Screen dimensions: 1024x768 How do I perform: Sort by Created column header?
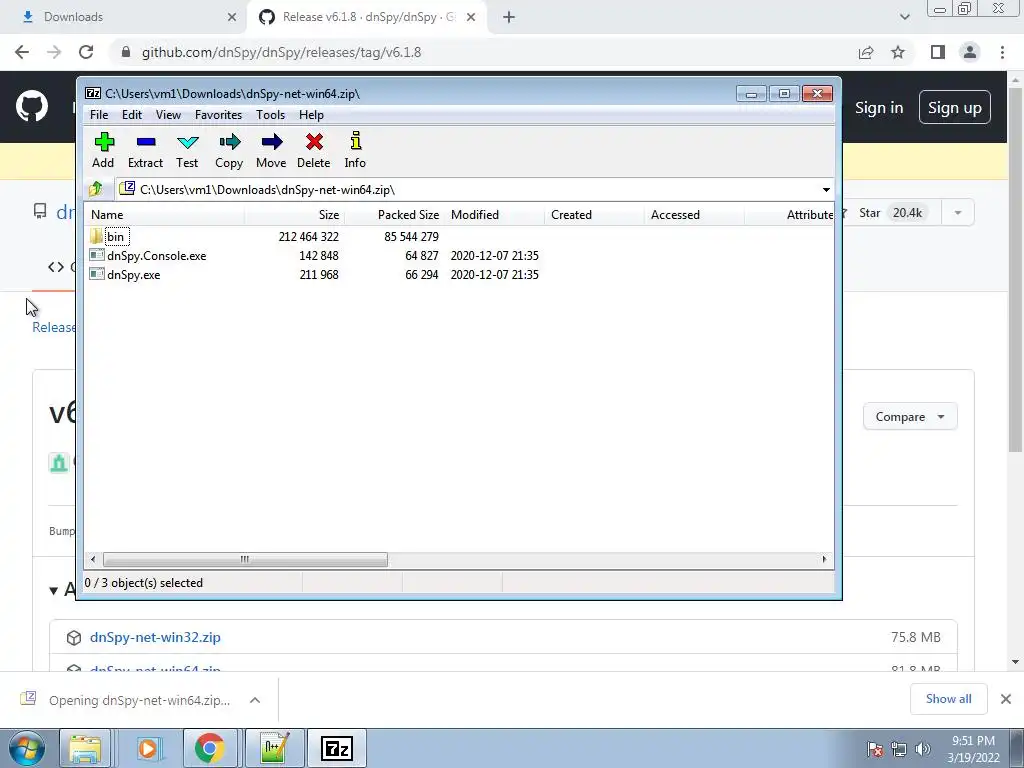pos(594,215)
